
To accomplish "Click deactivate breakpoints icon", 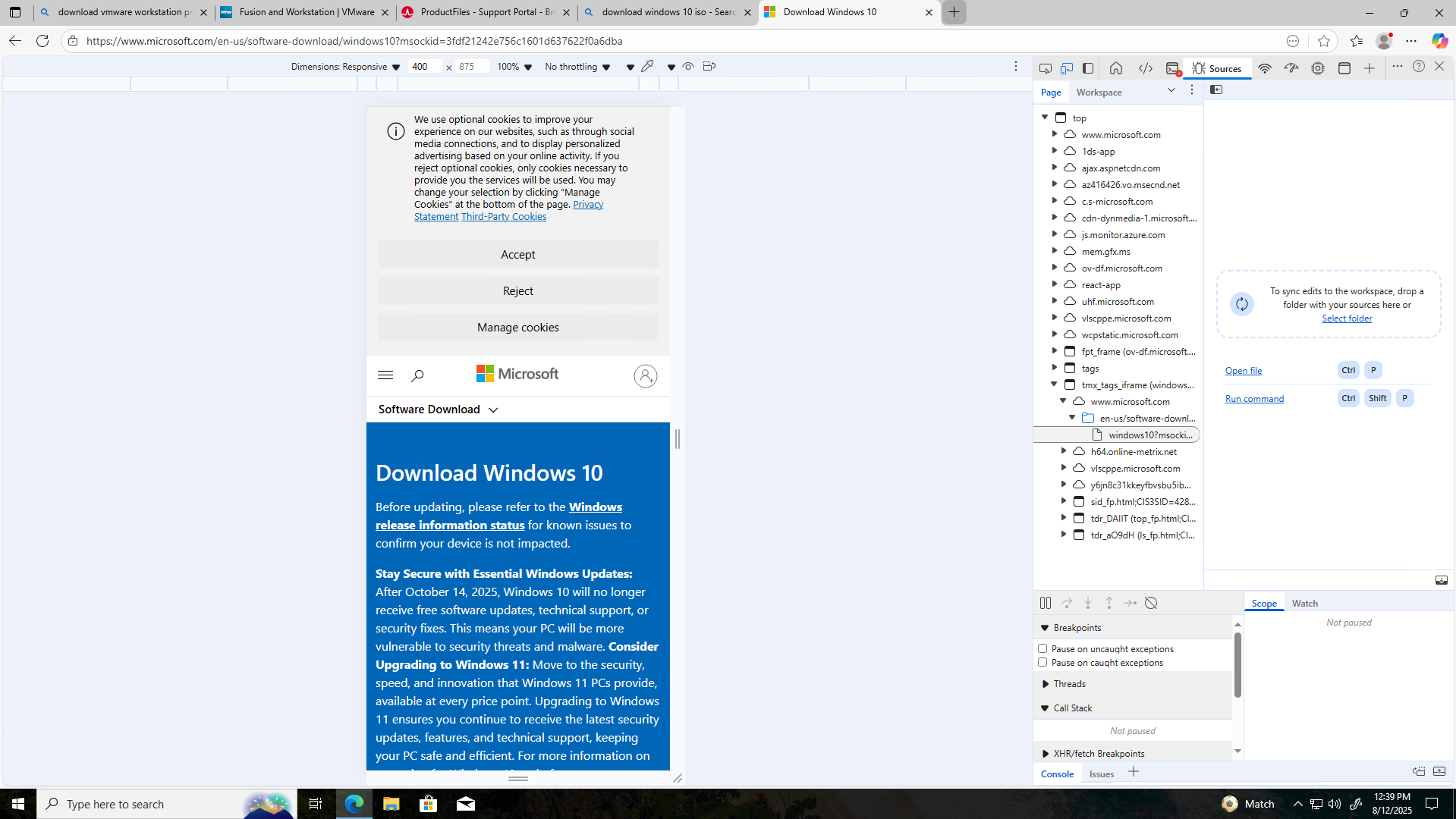I will [1151, 603].
